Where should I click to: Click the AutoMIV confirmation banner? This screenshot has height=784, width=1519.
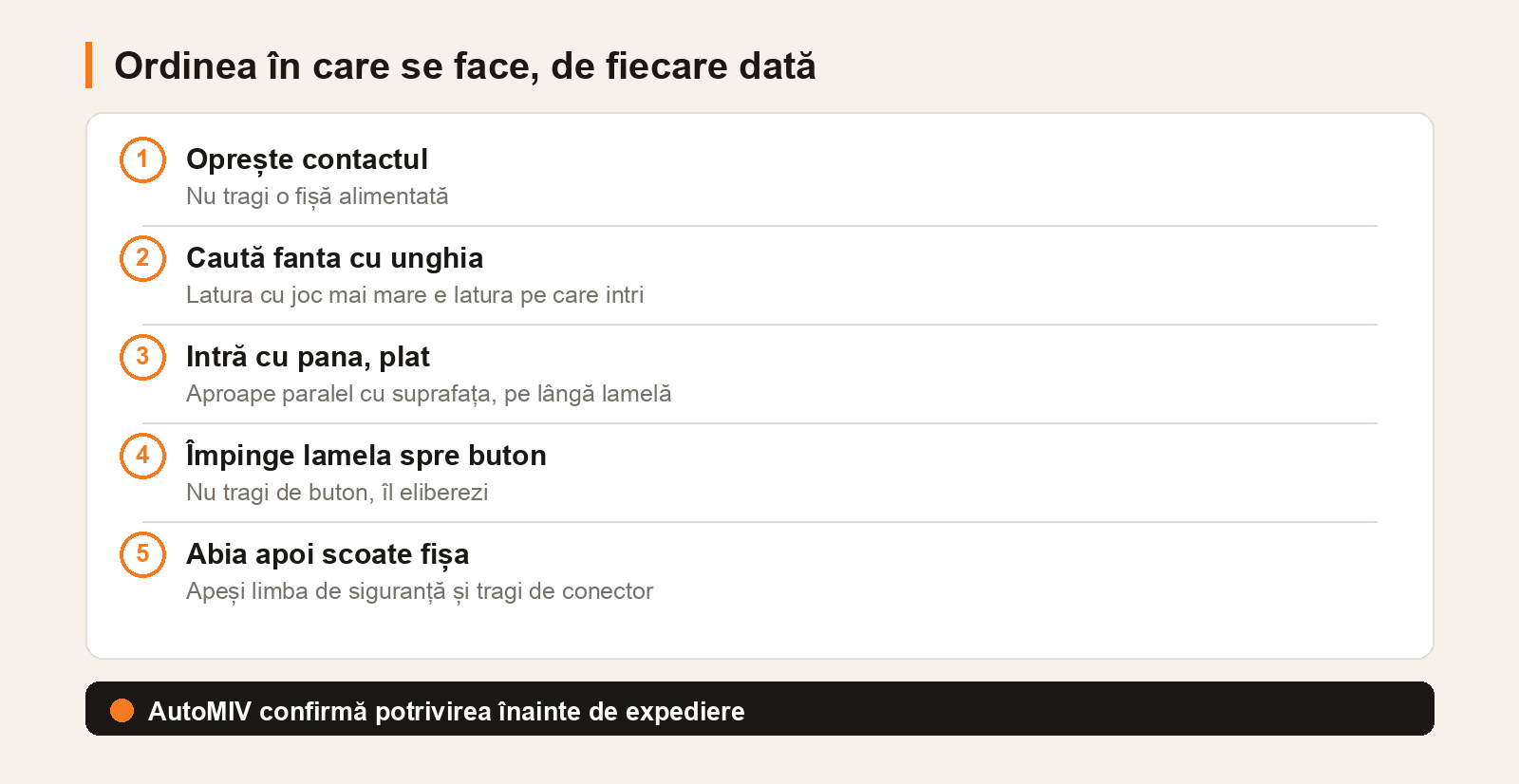click(x=759, y=709)
